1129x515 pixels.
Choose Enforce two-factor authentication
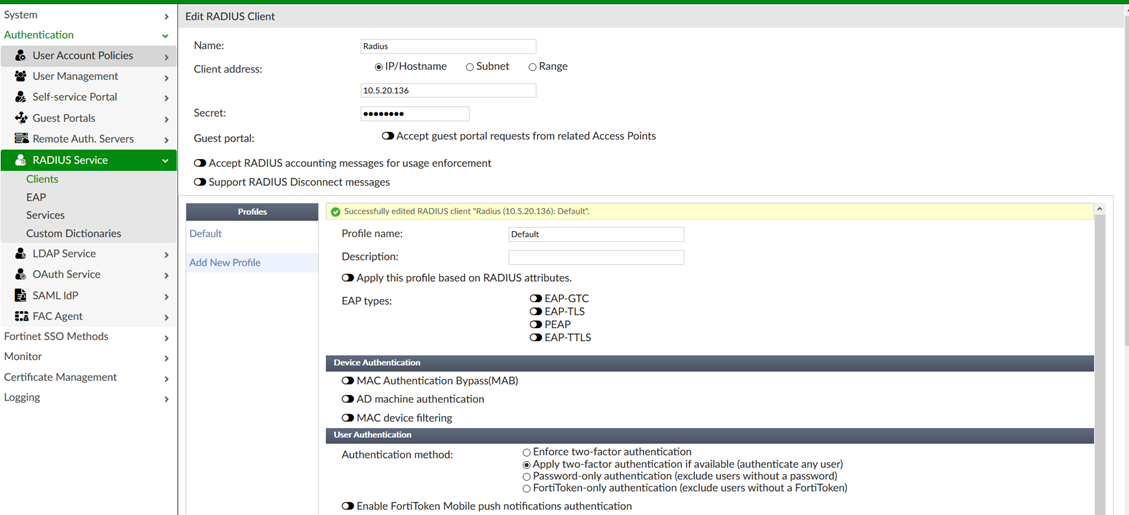(x=527, y=453)
